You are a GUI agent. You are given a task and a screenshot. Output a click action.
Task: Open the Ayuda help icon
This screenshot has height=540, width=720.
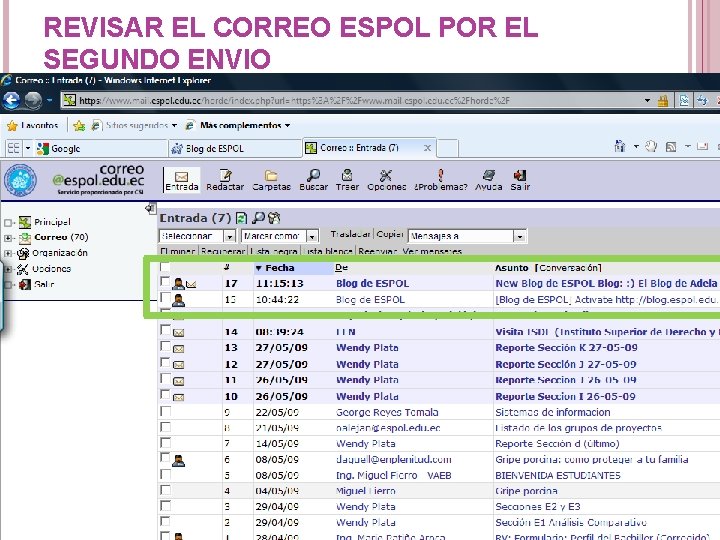489,180
